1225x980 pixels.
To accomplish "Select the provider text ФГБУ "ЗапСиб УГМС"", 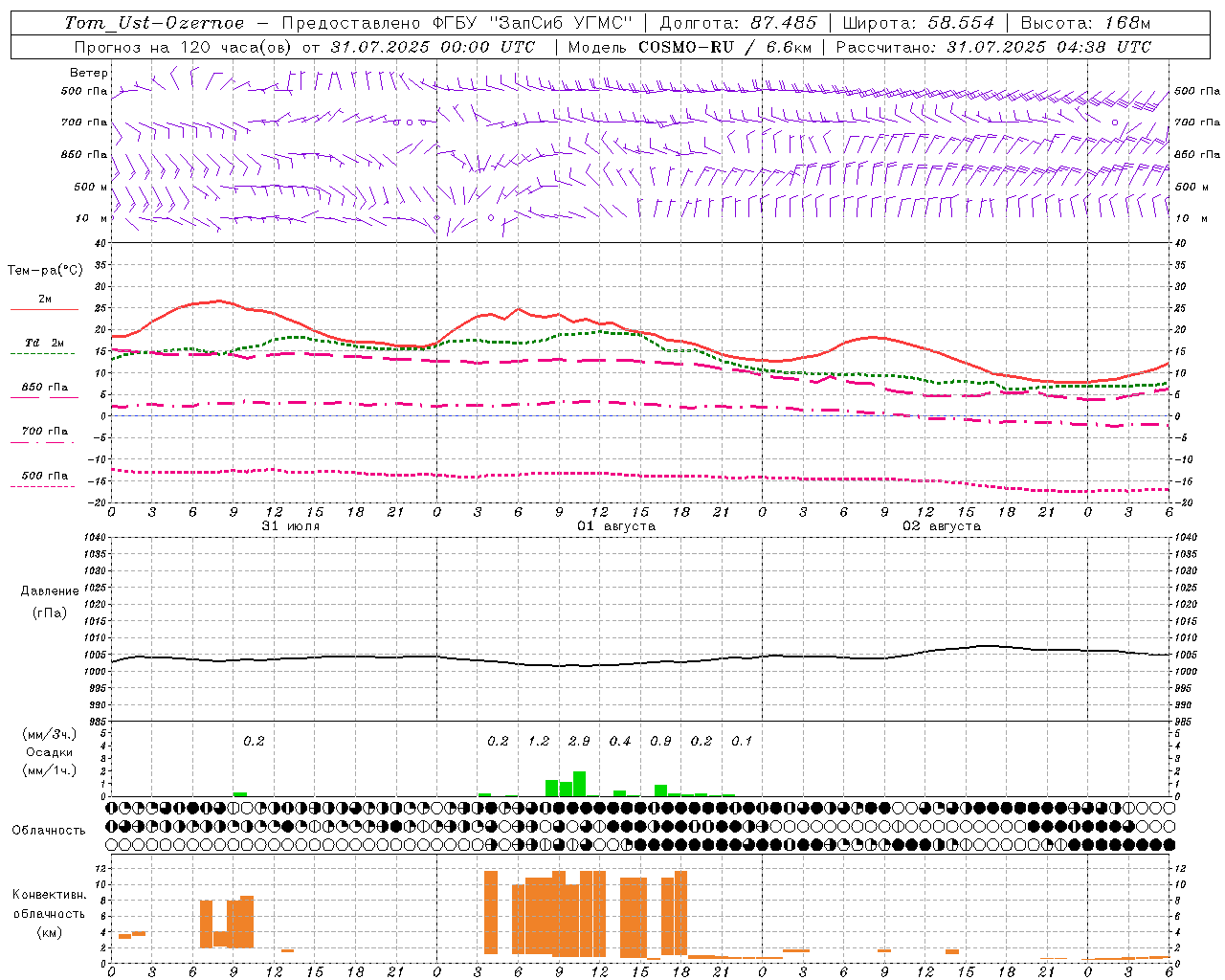I will coord(534,23).
